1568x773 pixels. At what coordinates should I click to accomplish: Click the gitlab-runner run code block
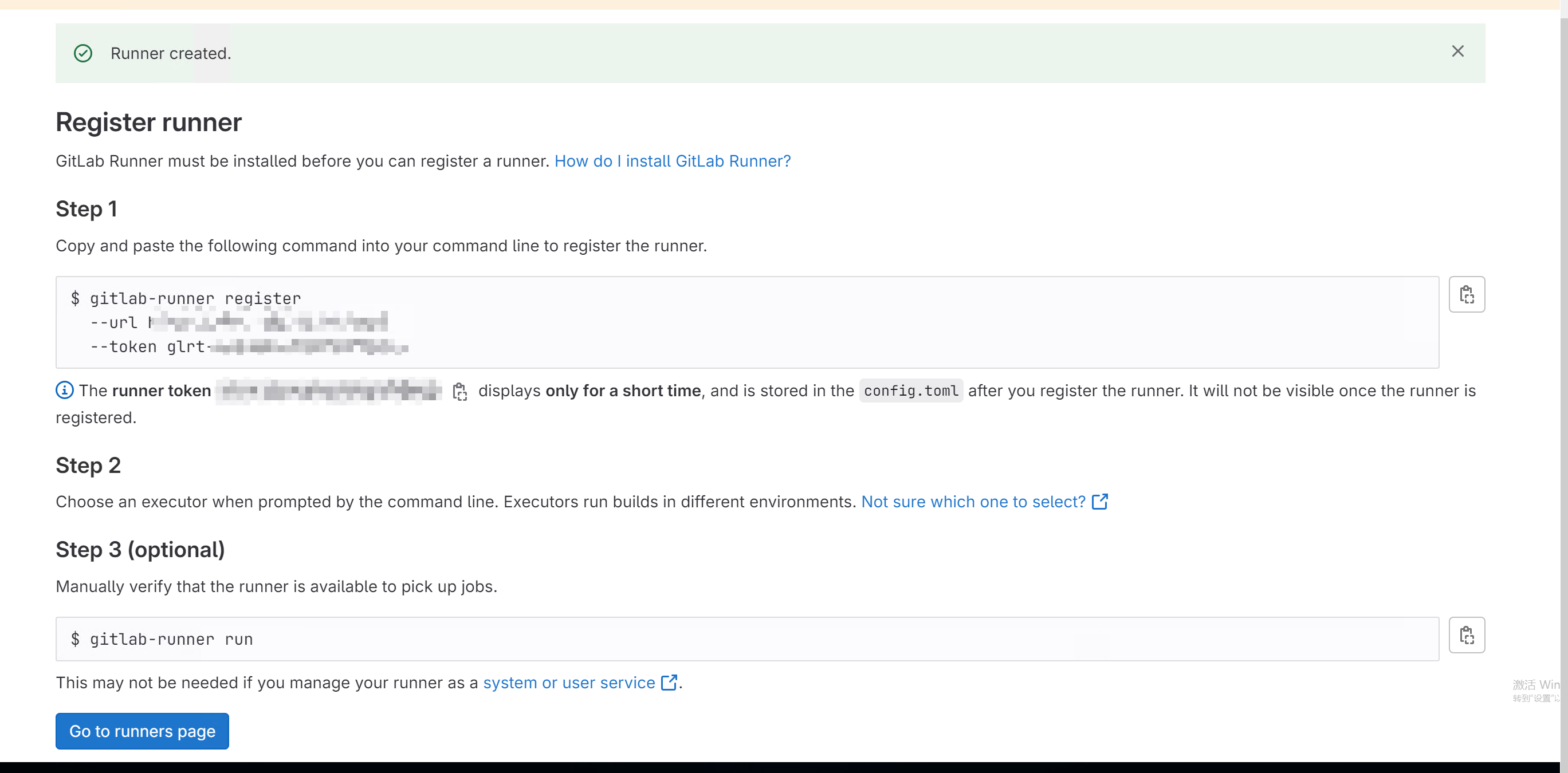click(730, 639)
